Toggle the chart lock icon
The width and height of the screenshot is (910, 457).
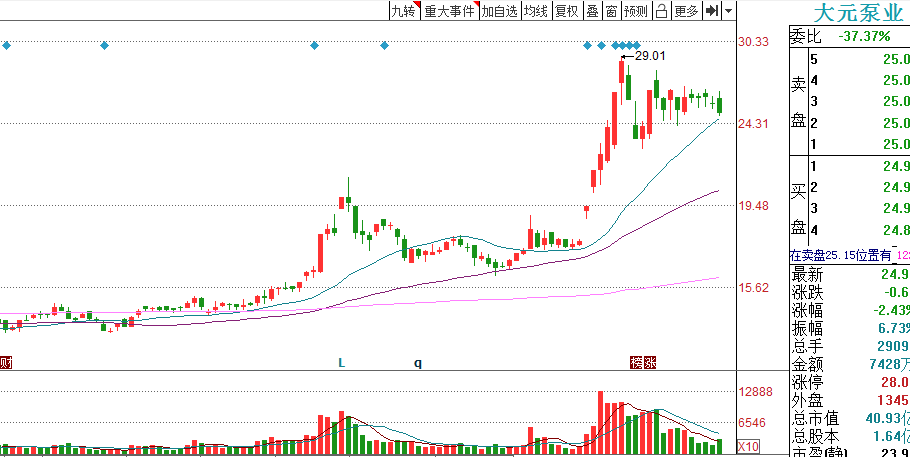[x=661, y=10]
